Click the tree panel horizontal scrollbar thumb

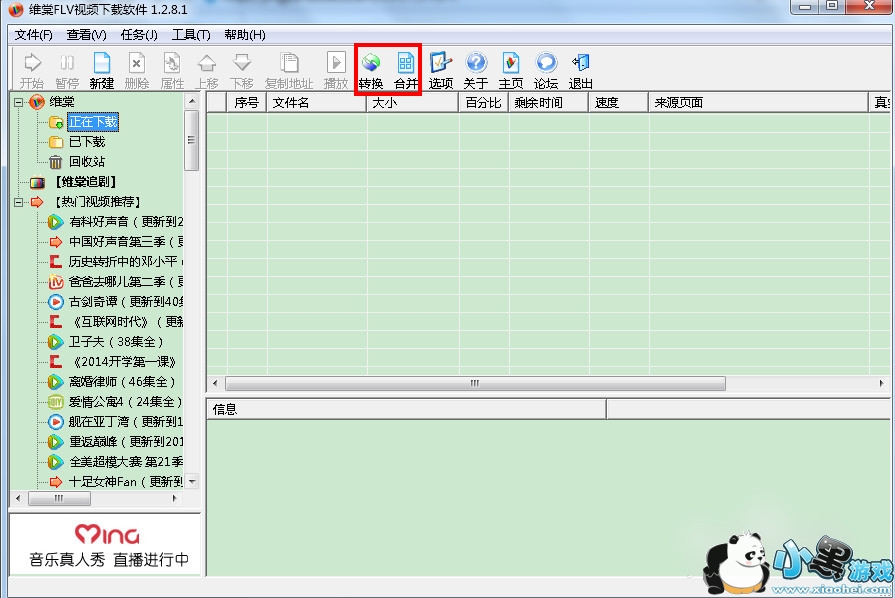pos(59,498)
